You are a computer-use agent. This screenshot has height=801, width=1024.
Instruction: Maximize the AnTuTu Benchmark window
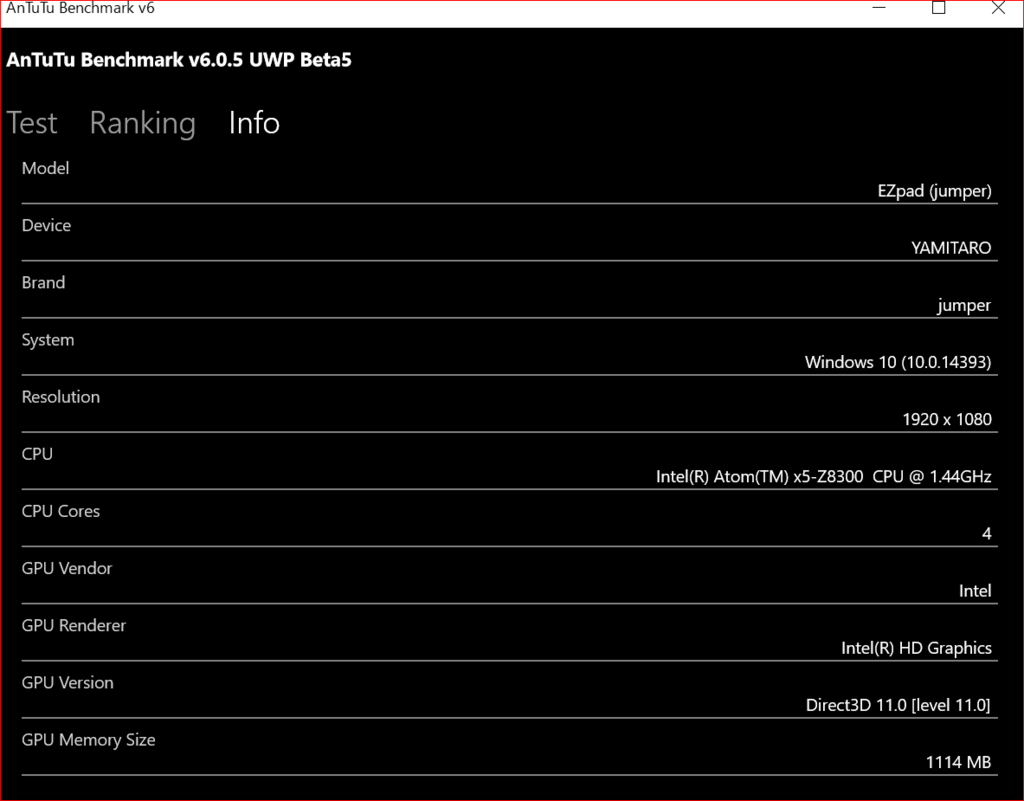(938, 8)
